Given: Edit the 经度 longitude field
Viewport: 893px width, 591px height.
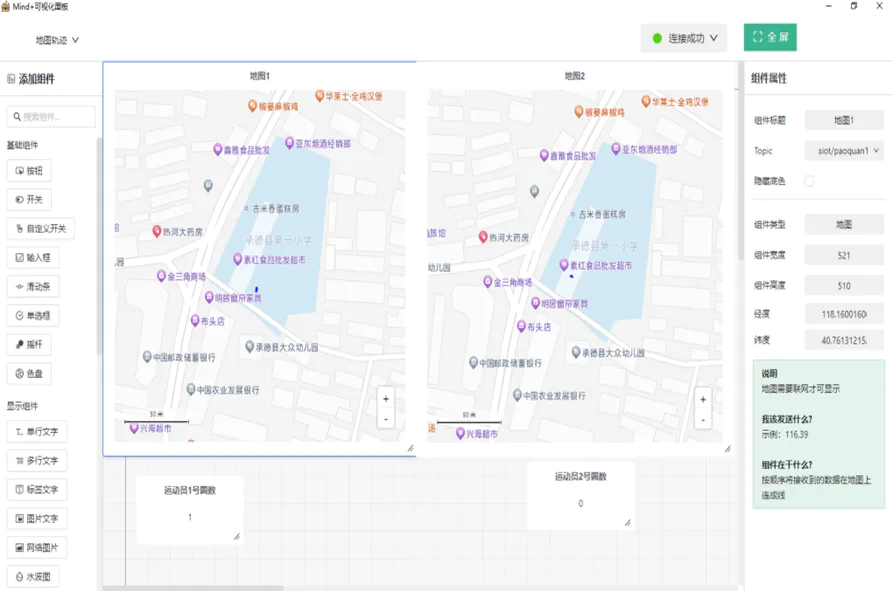Looking at the screenshot, I should [844, 314].
